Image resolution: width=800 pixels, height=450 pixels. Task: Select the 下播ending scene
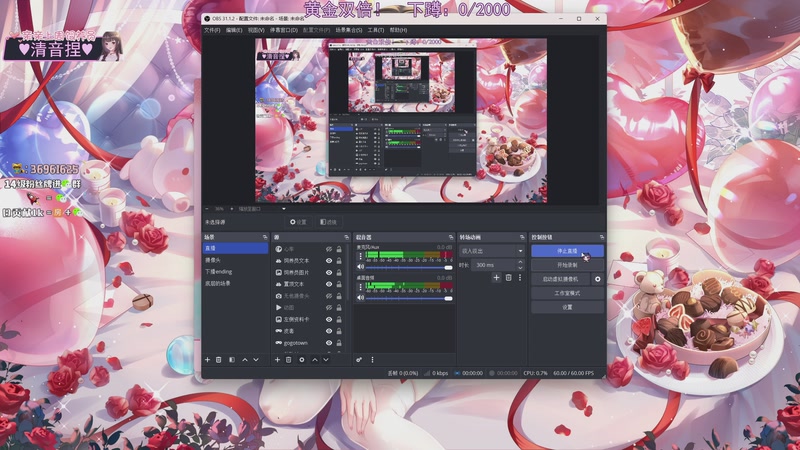[235, 272]
